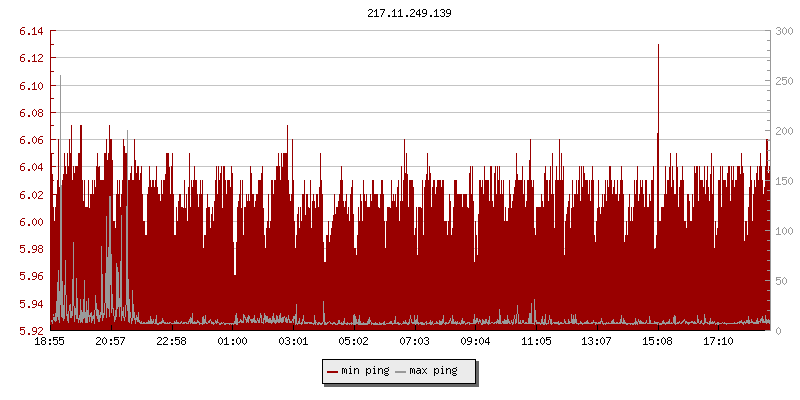The height and width of the screenshot is (400, 800).
Task: Click the 09:04 time axis label
Action: point(476,342)
